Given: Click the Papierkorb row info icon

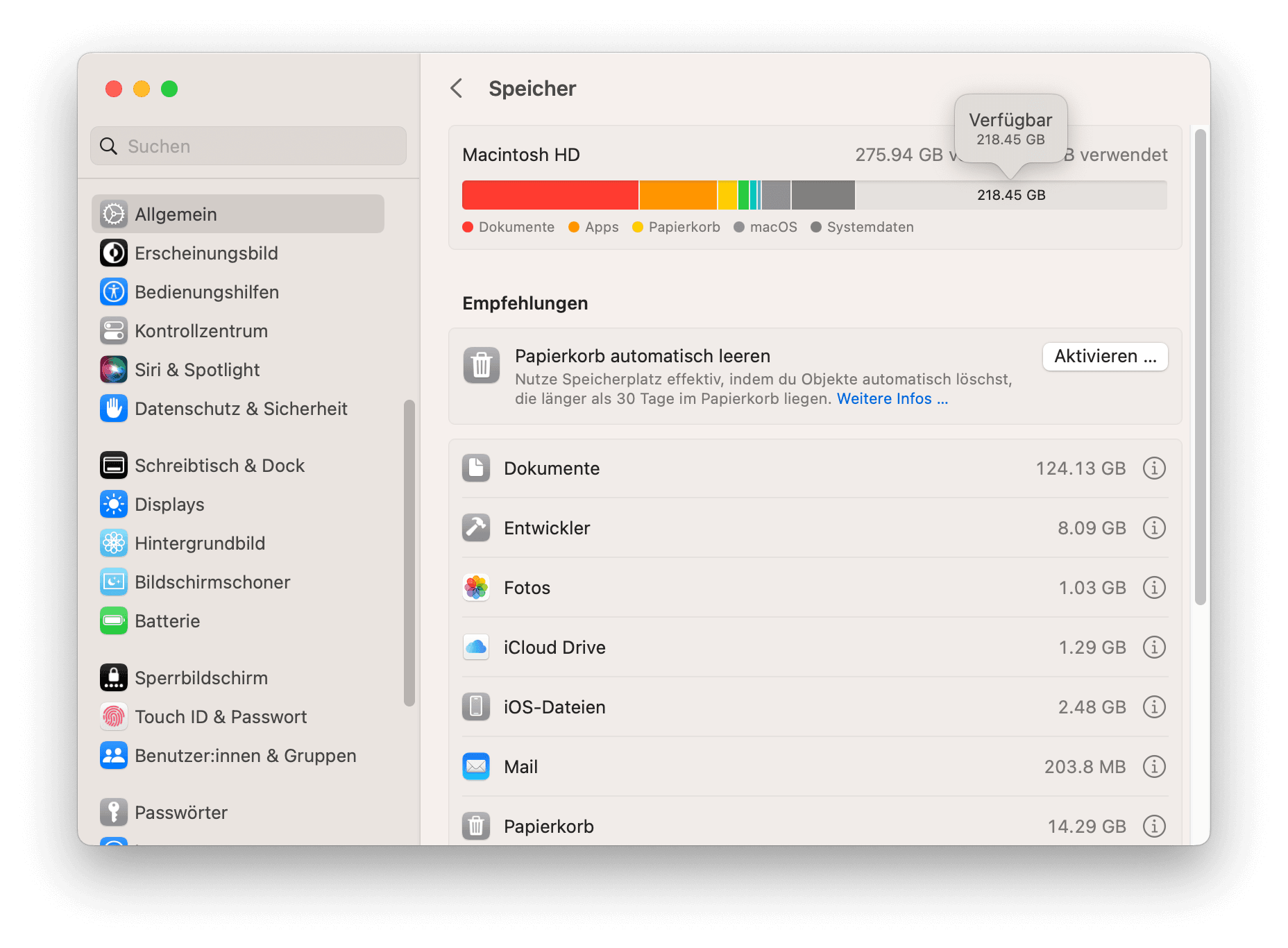Looking at the screenshot, I should (1154, 827).
